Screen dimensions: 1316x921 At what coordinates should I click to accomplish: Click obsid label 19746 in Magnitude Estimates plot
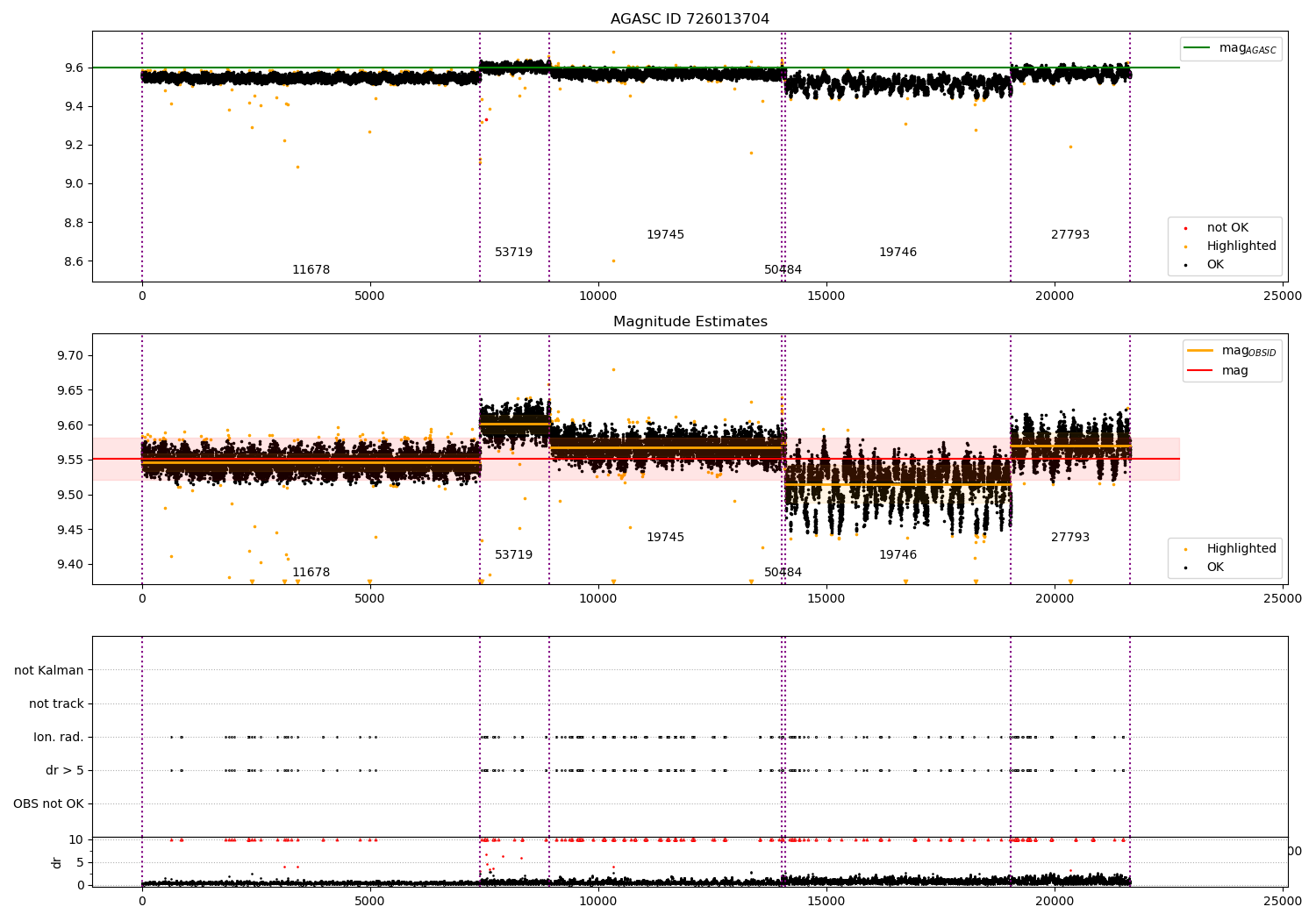coord(898,554)
